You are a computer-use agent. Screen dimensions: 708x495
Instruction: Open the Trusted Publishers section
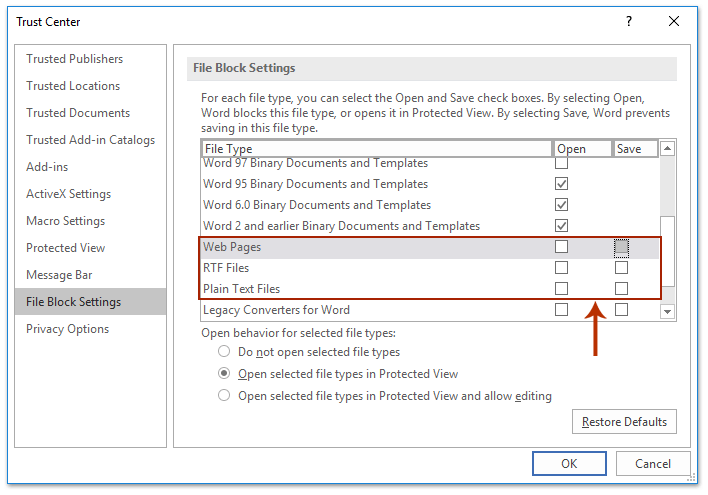(75, 59)
